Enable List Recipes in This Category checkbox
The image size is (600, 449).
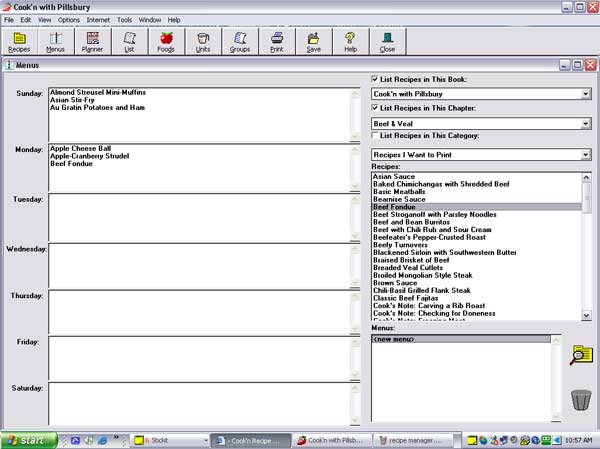pos(375,136)
